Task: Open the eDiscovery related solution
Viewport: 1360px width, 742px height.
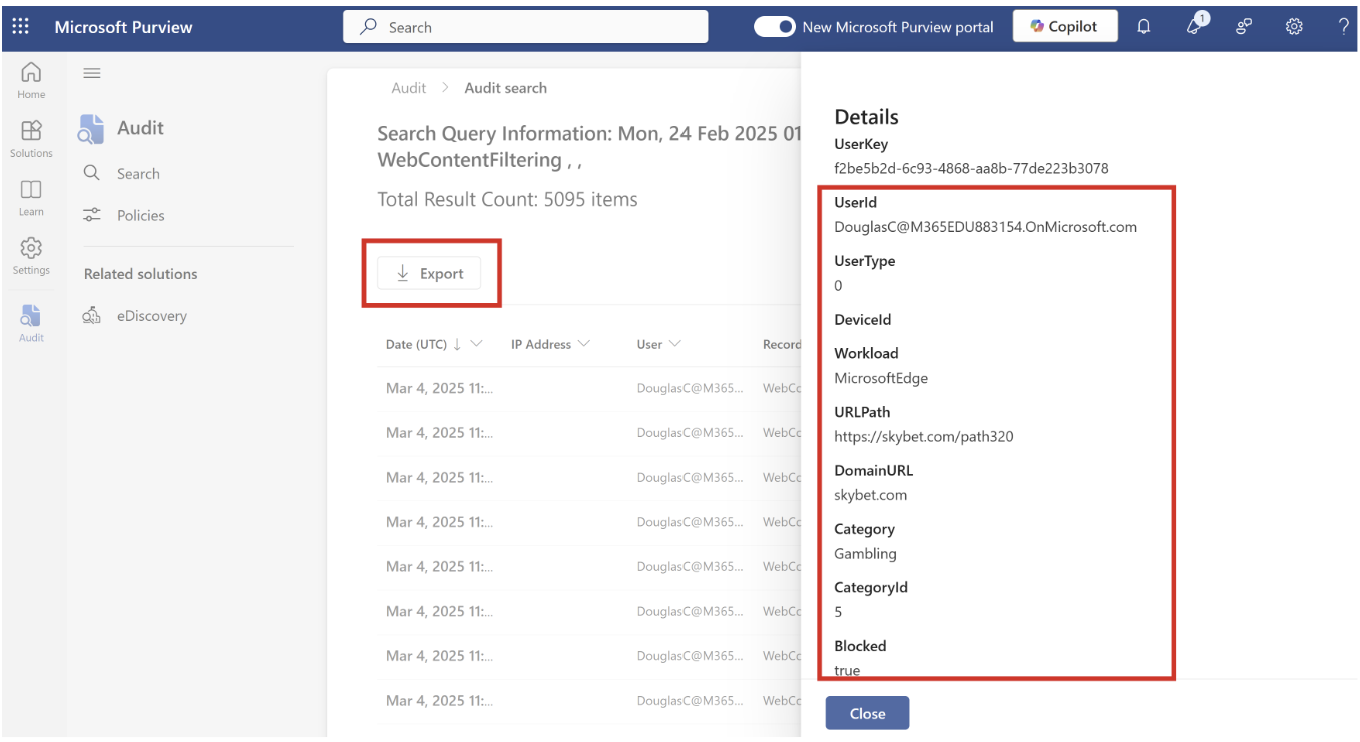Action: click(x=152, y=315)
